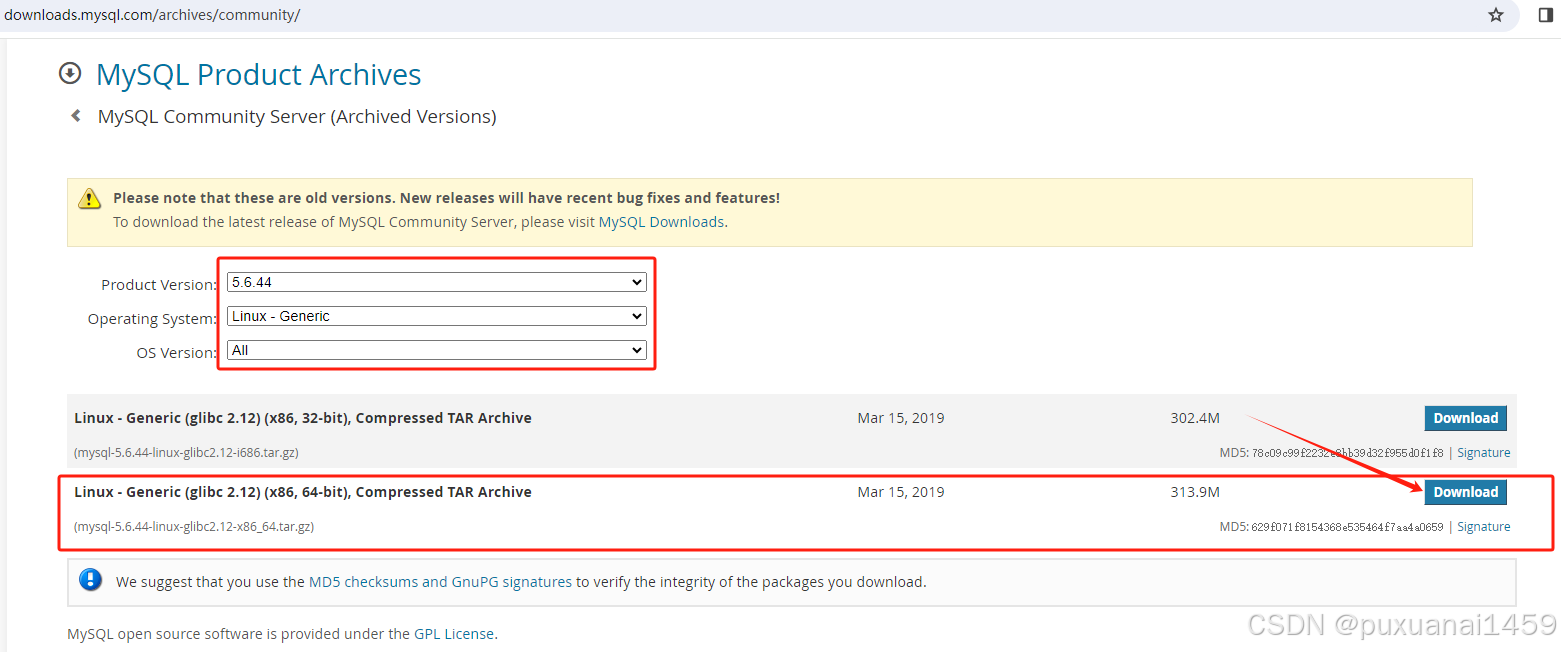Download the 64-bit Compressed TAR Archive

(x=1465, y=492)
